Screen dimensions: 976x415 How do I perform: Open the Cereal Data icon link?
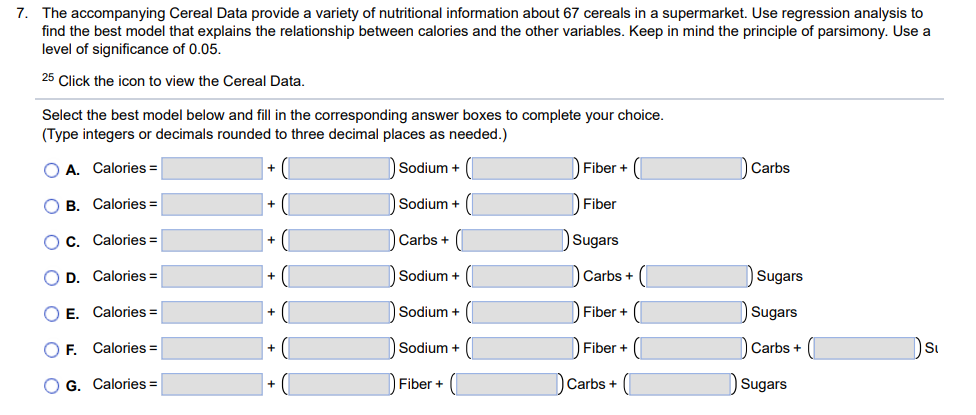click(49, 78)
